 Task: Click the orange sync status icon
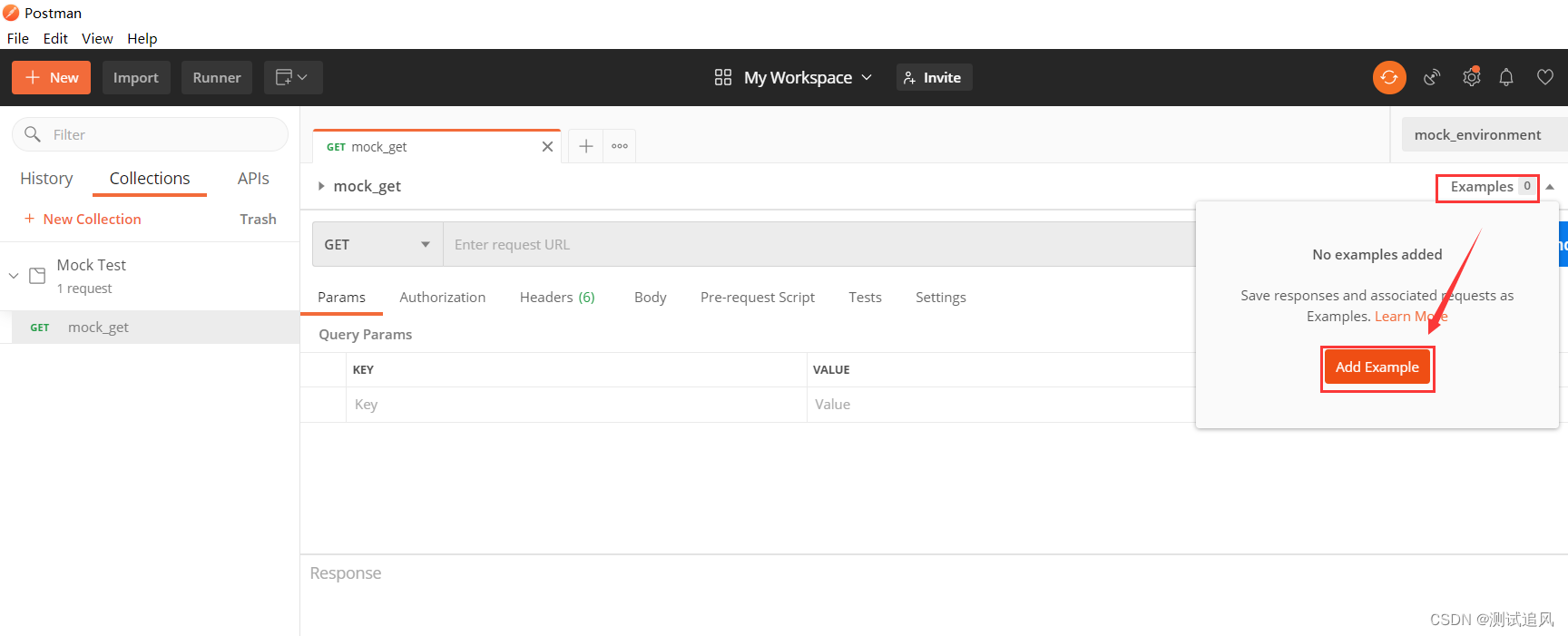[x=1389, y=78]
